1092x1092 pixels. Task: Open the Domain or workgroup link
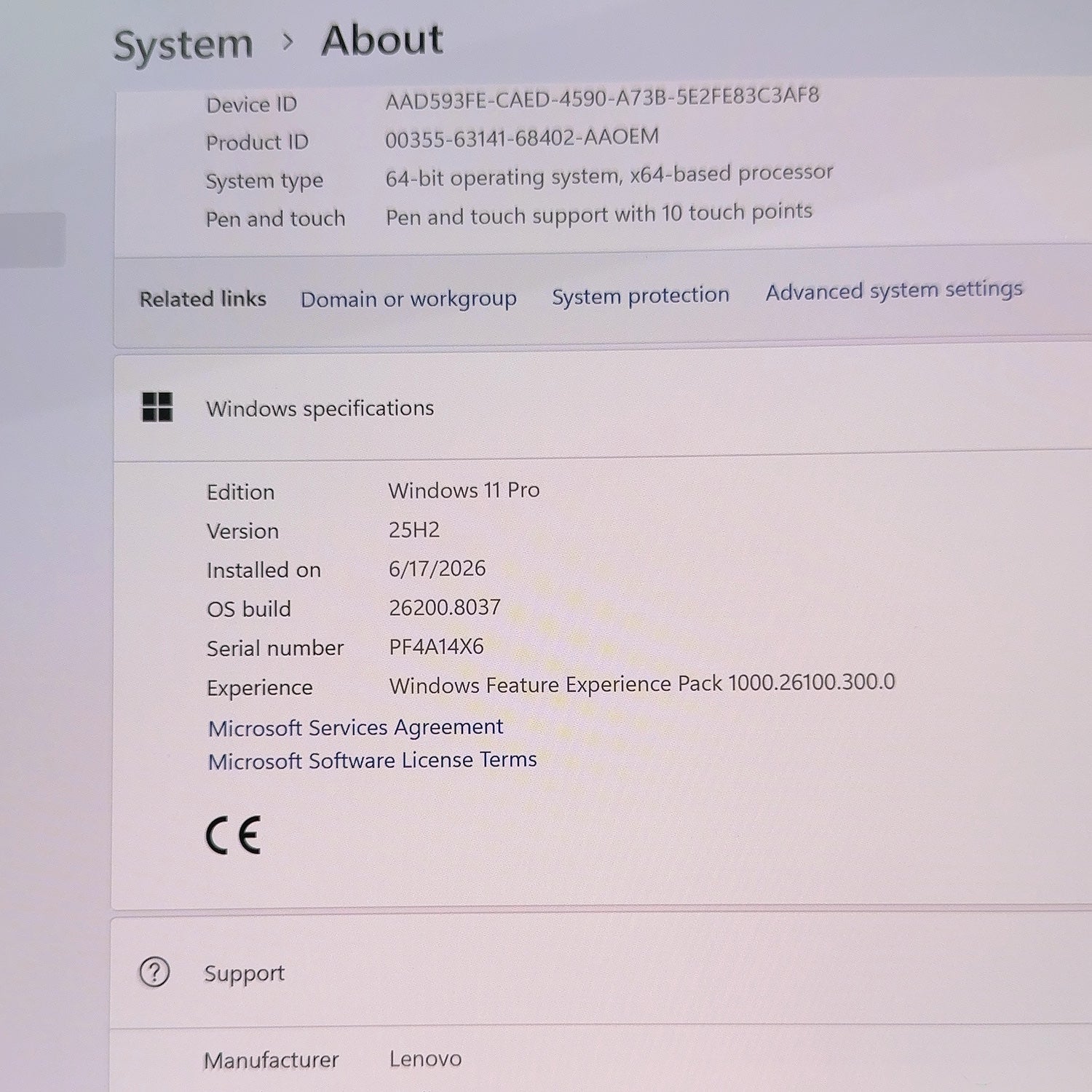(x=408, y=299)
